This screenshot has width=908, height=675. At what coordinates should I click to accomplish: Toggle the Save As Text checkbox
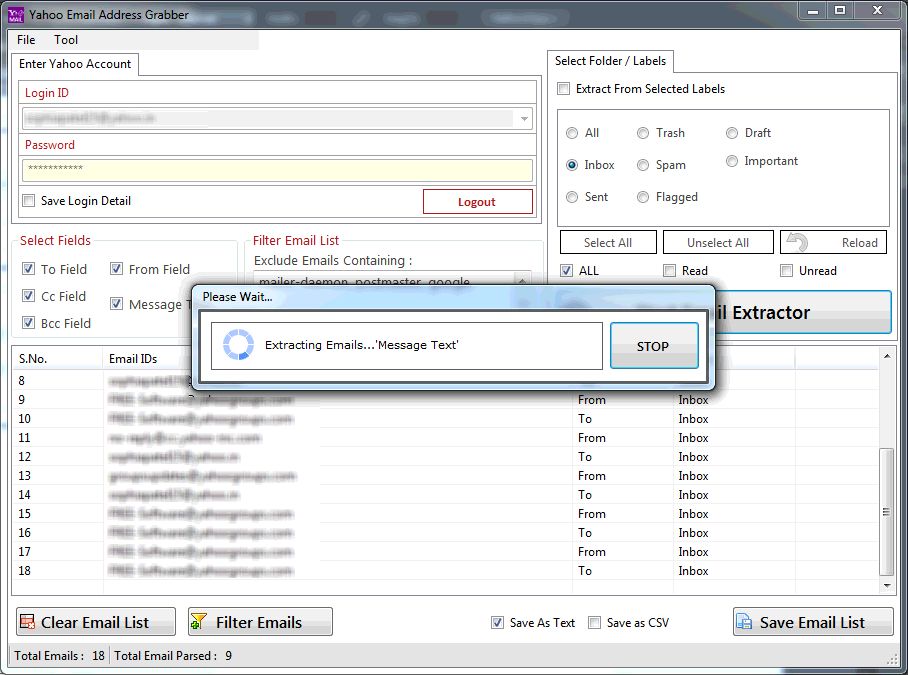tap(497, 622)
